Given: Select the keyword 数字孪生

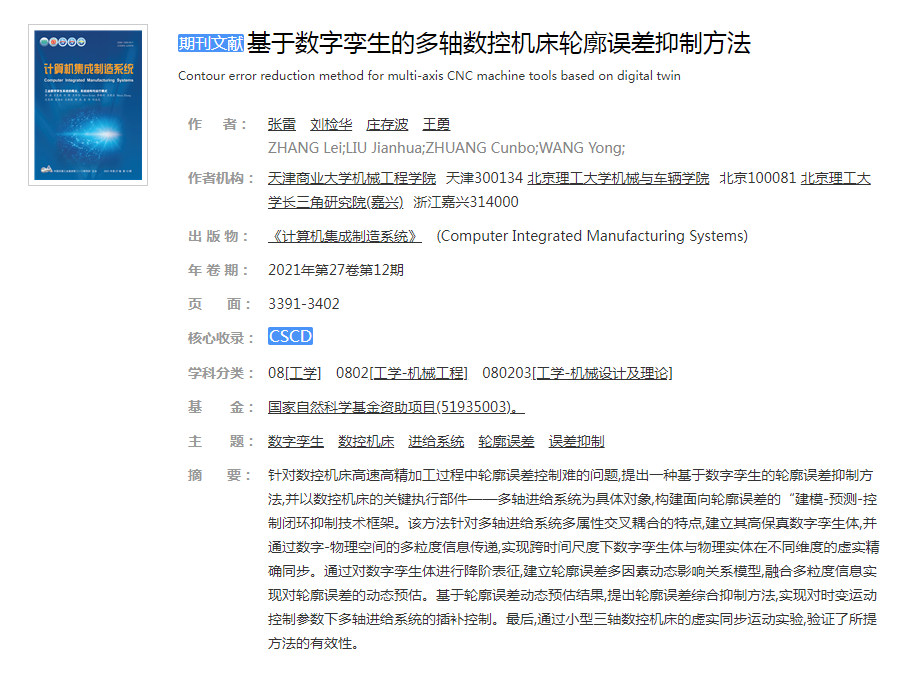Looking at the screenshot, I should coord(296,441).
